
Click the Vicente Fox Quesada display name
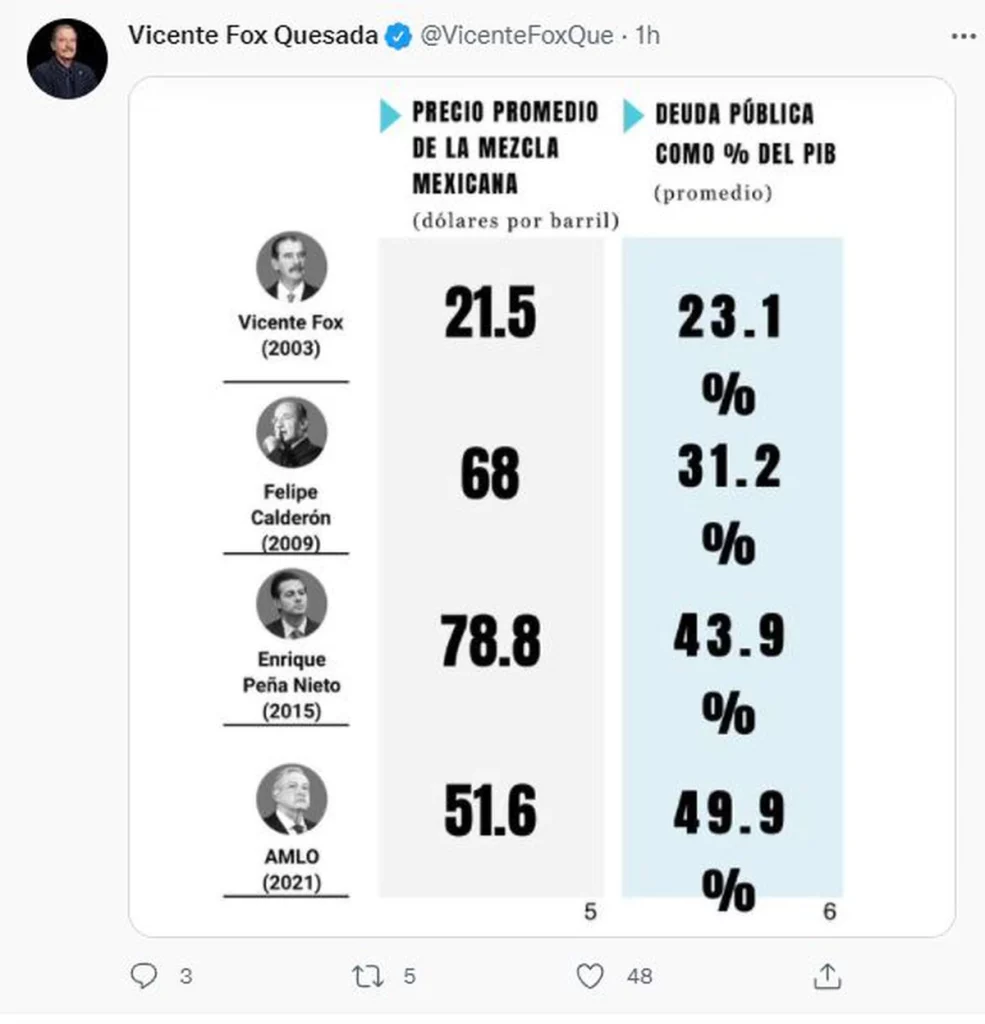[x=253, y=36]
